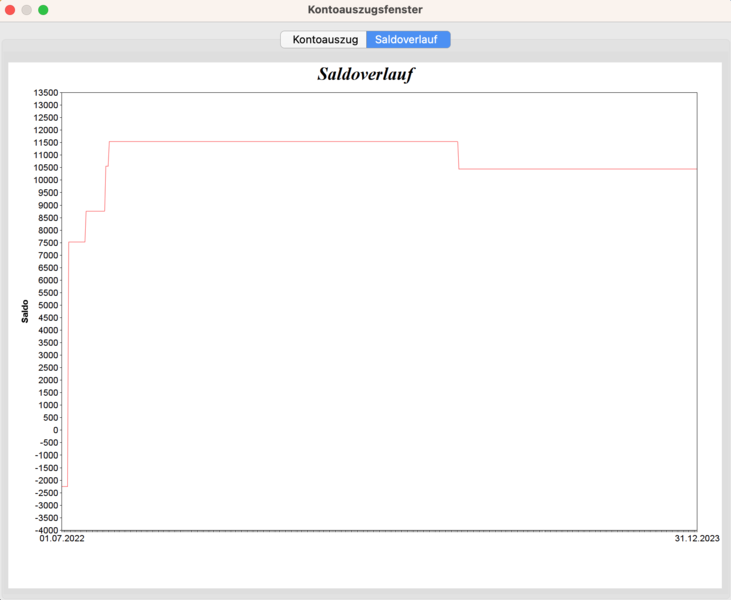Close the Kontoauszugsfenster window

coord(11,10)
